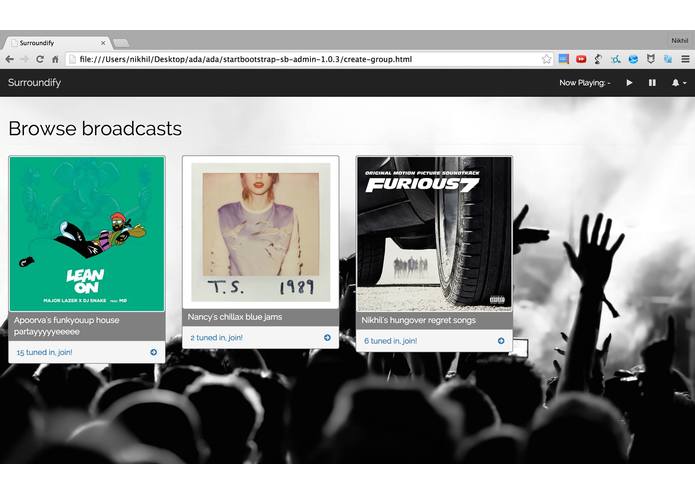This screenshot has height=494, width=695.
Task: Pause playback with the pause icon
Action: coord(652,83)
